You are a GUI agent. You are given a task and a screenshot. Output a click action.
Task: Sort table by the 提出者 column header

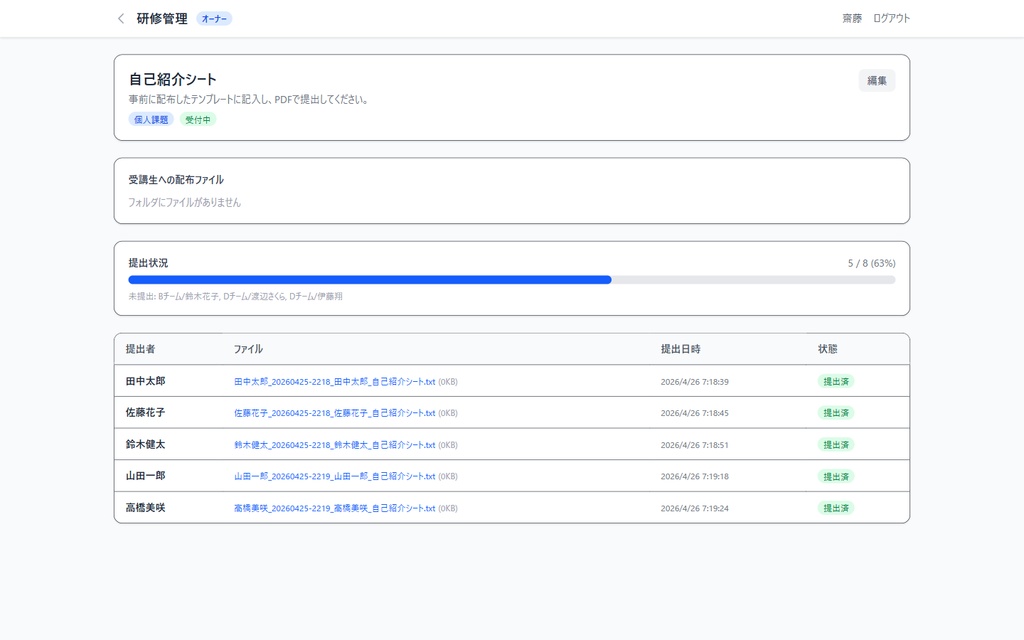click(141, 349)
